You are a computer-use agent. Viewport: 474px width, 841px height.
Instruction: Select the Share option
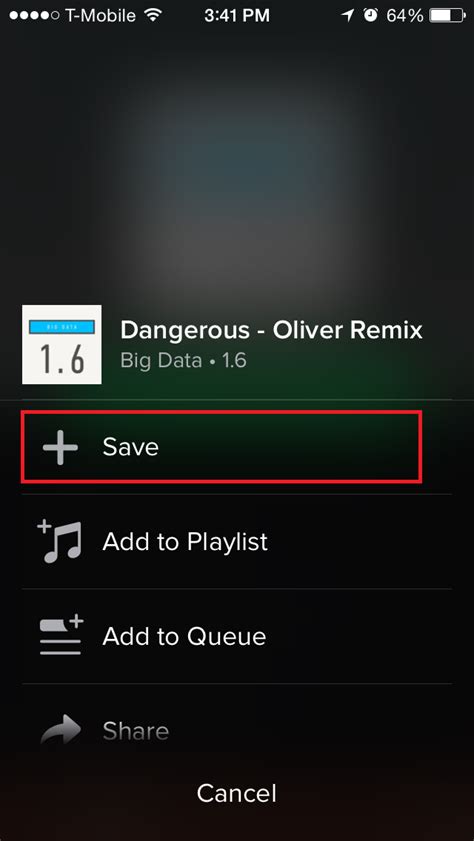click(236, 731)
